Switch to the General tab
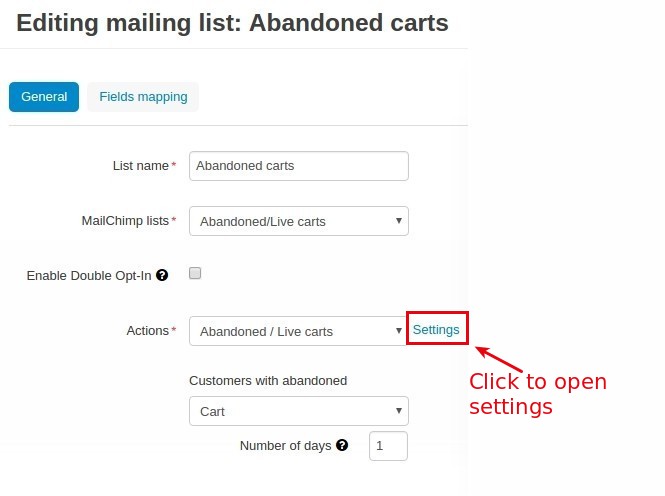The height and width of the screenshot is (496, 665). [44, 97]
